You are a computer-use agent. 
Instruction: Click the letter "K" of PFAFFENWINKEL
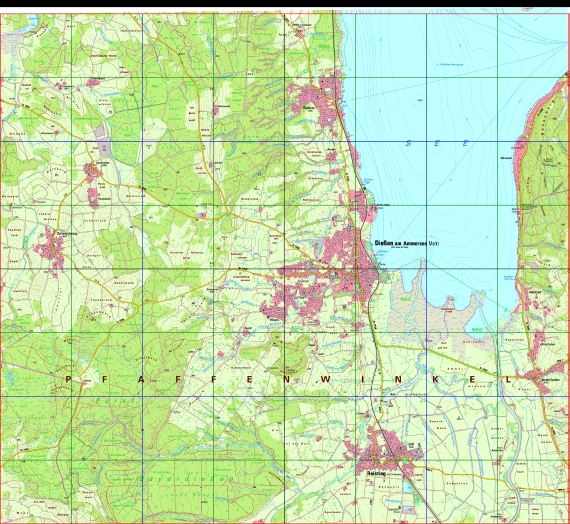point(435,380)
